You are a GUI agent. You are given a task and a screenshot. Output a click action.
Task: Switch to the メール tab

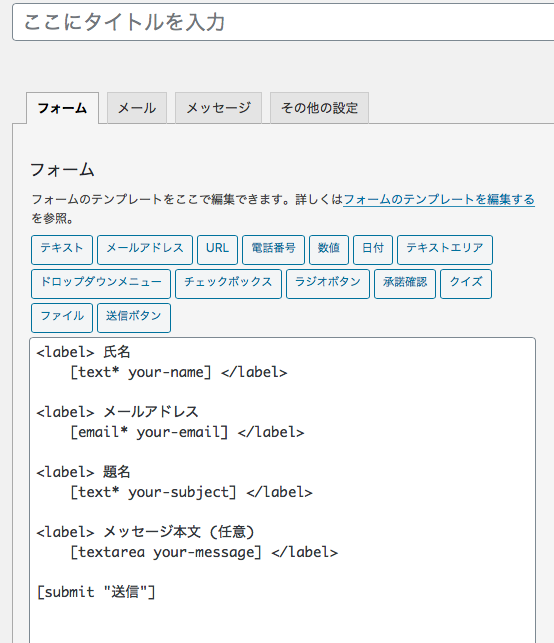coord(137,108)
